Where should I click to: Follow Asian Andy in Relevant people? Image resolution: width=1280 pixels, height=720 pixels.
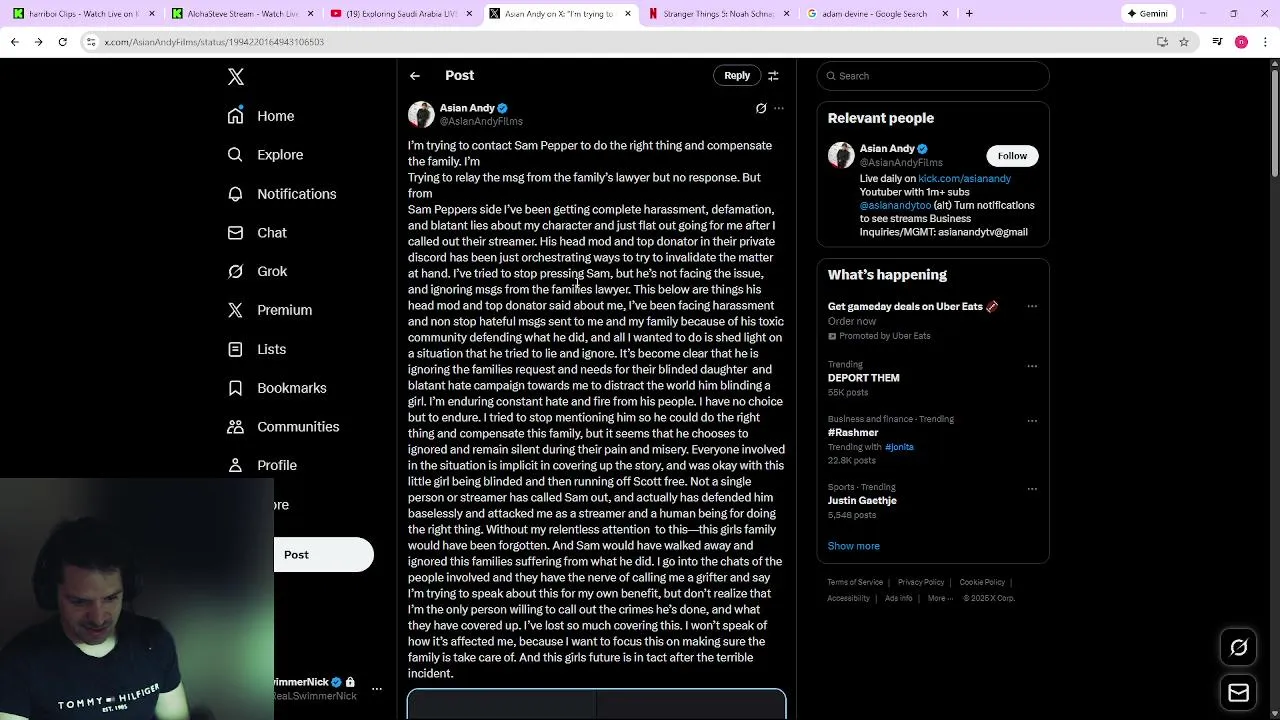click(1012, 156)
